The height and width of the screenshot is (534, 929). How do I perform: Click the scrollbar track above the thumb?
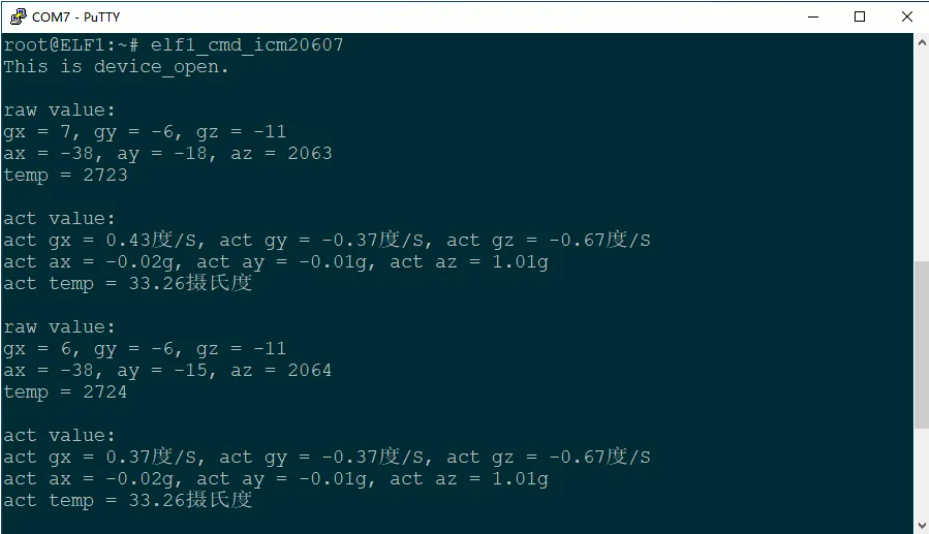921,155
